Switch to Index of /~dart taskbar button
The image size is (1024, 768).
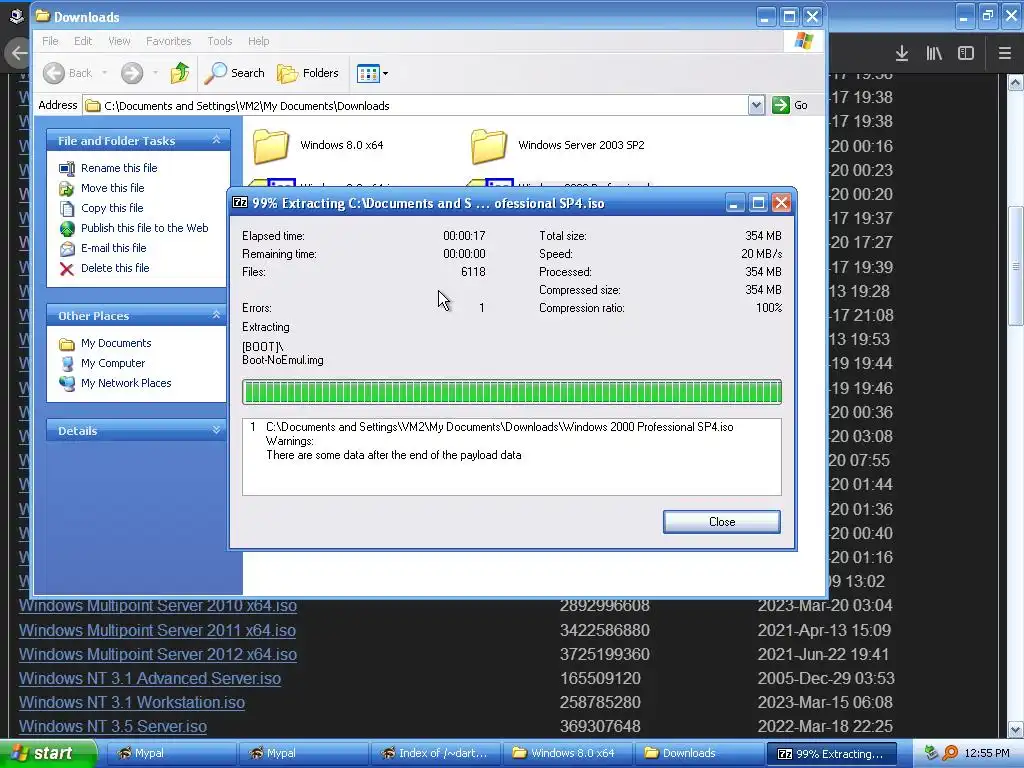pyautogui.click(x=436, y=753)
